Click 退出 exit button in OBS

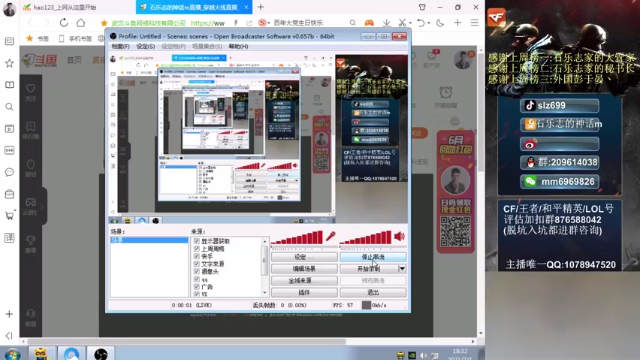click(373, 292)
